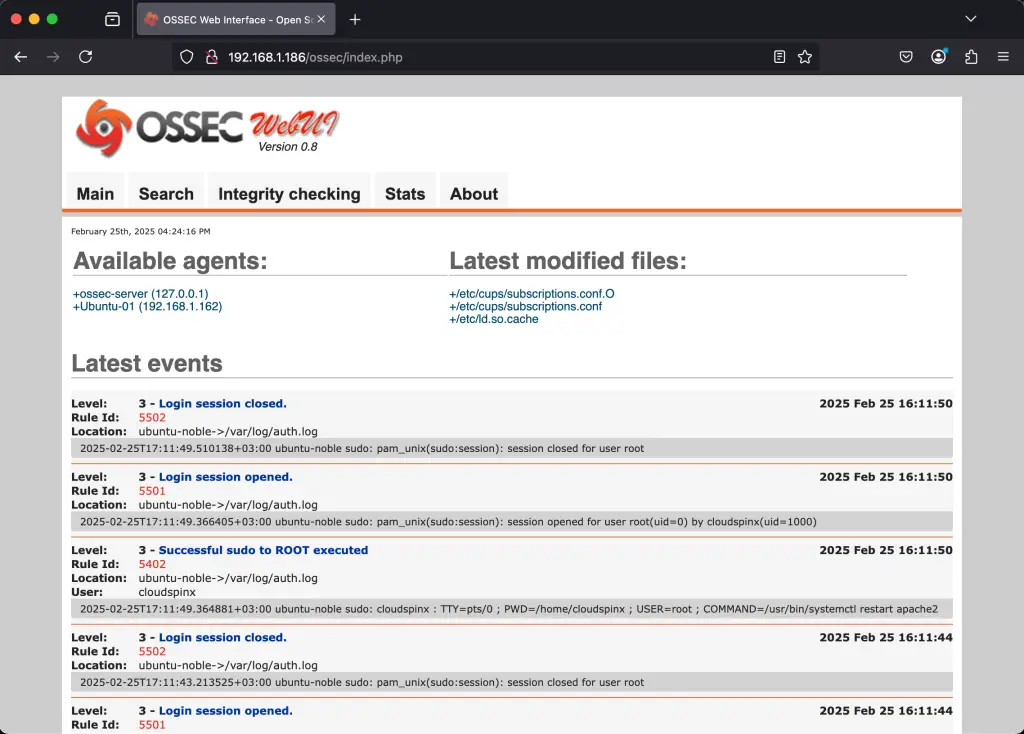Screen dimensions: 1024x734
Task: Open the Stats section
Action: [x=405, y=194]
